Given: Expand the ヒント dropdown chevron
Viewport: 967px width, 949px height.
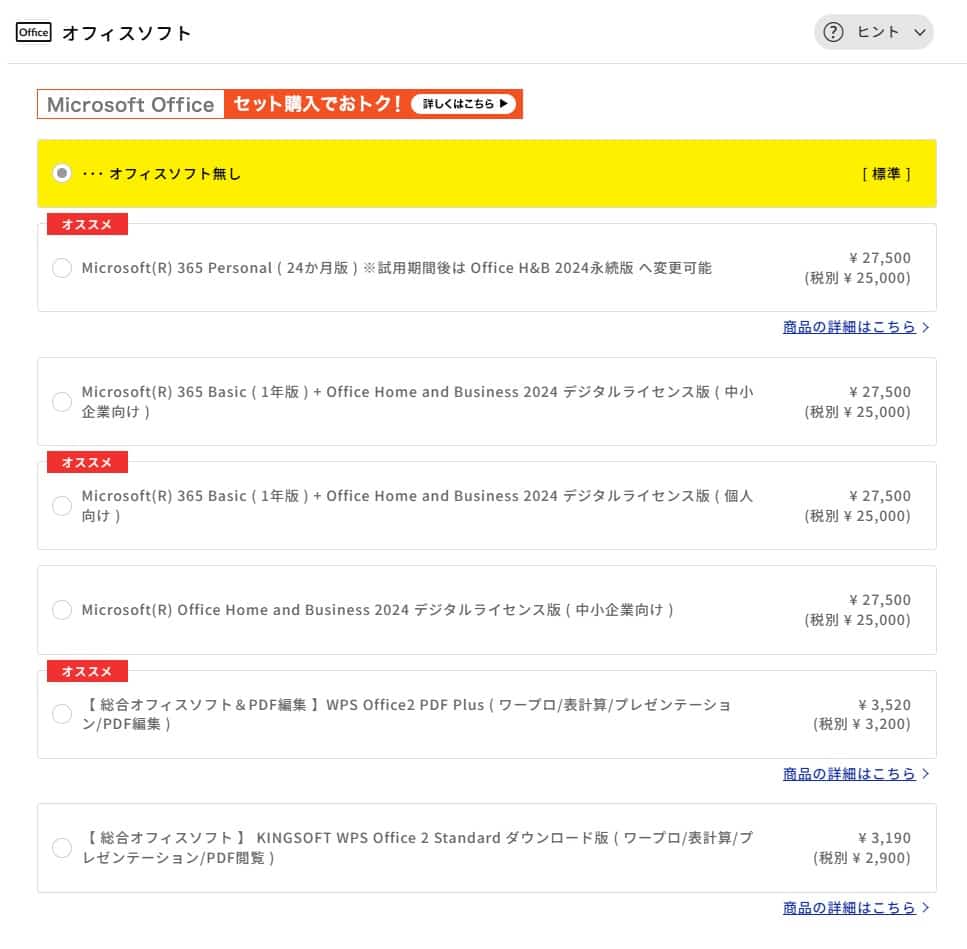Looking at the screenshot, I should click(920, 32).
